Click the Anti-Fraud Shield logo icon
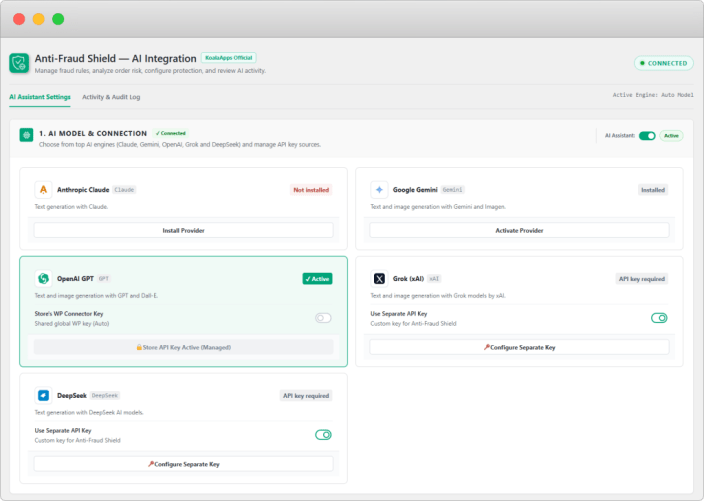The height and width of the screenshot is (501, 704). [x=19, y=63]
